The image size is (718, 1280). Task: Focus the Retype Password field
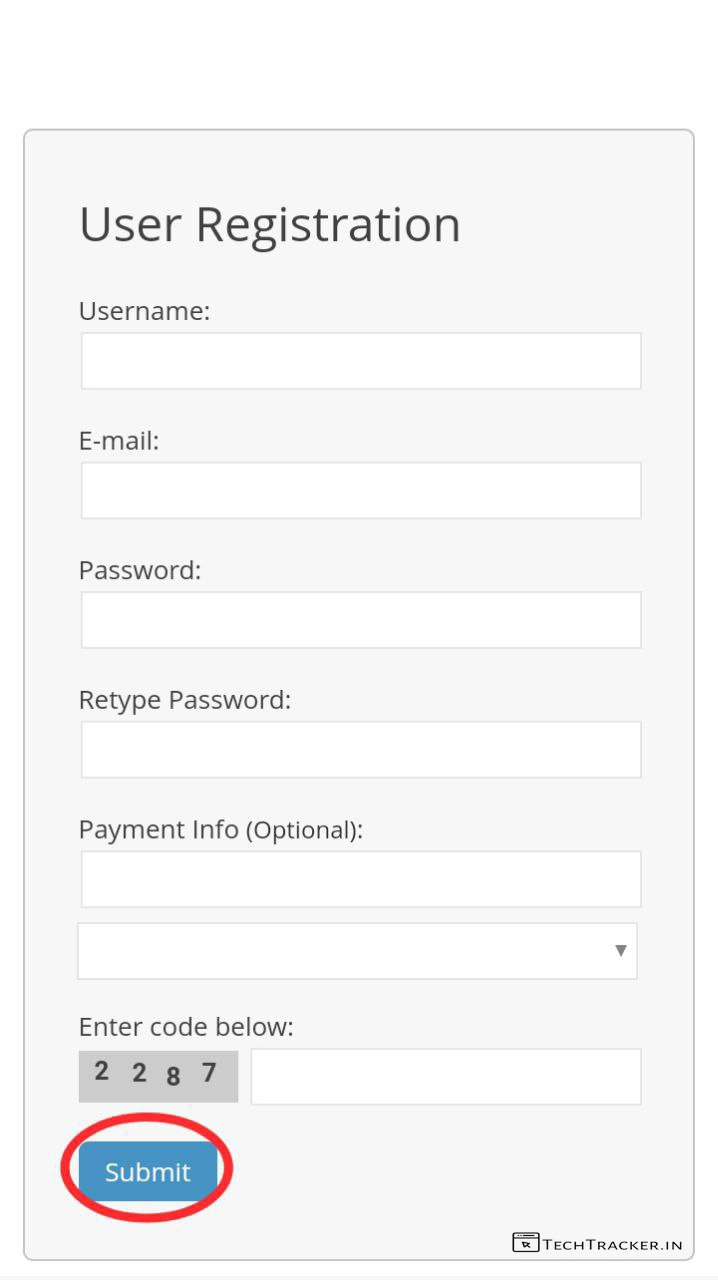click(x=360, y=749)
